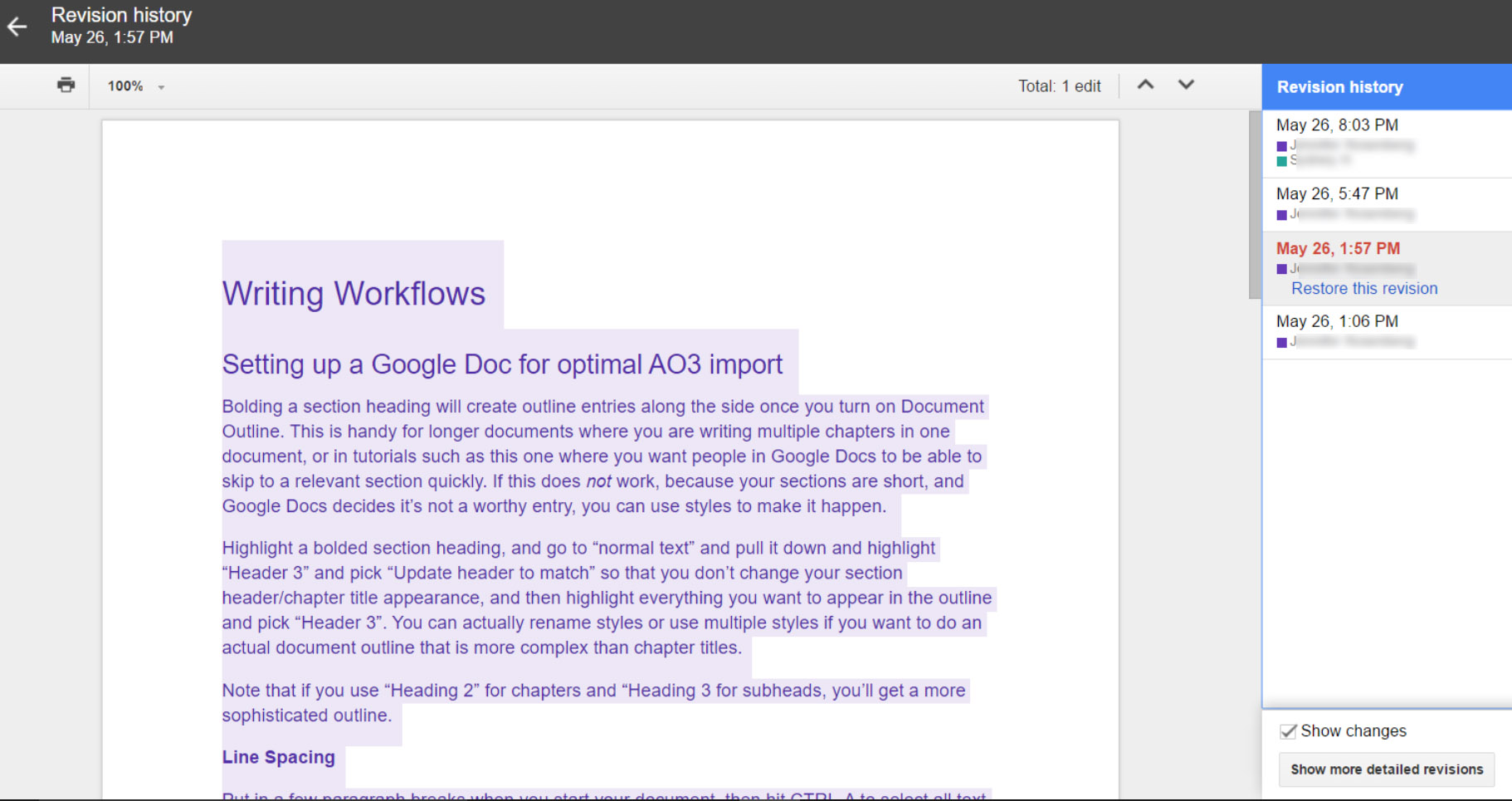The image size is (1512, 801).
Task: Go to next edit with down chevron
Action: pyautogui.click(x=1186, y=85)
